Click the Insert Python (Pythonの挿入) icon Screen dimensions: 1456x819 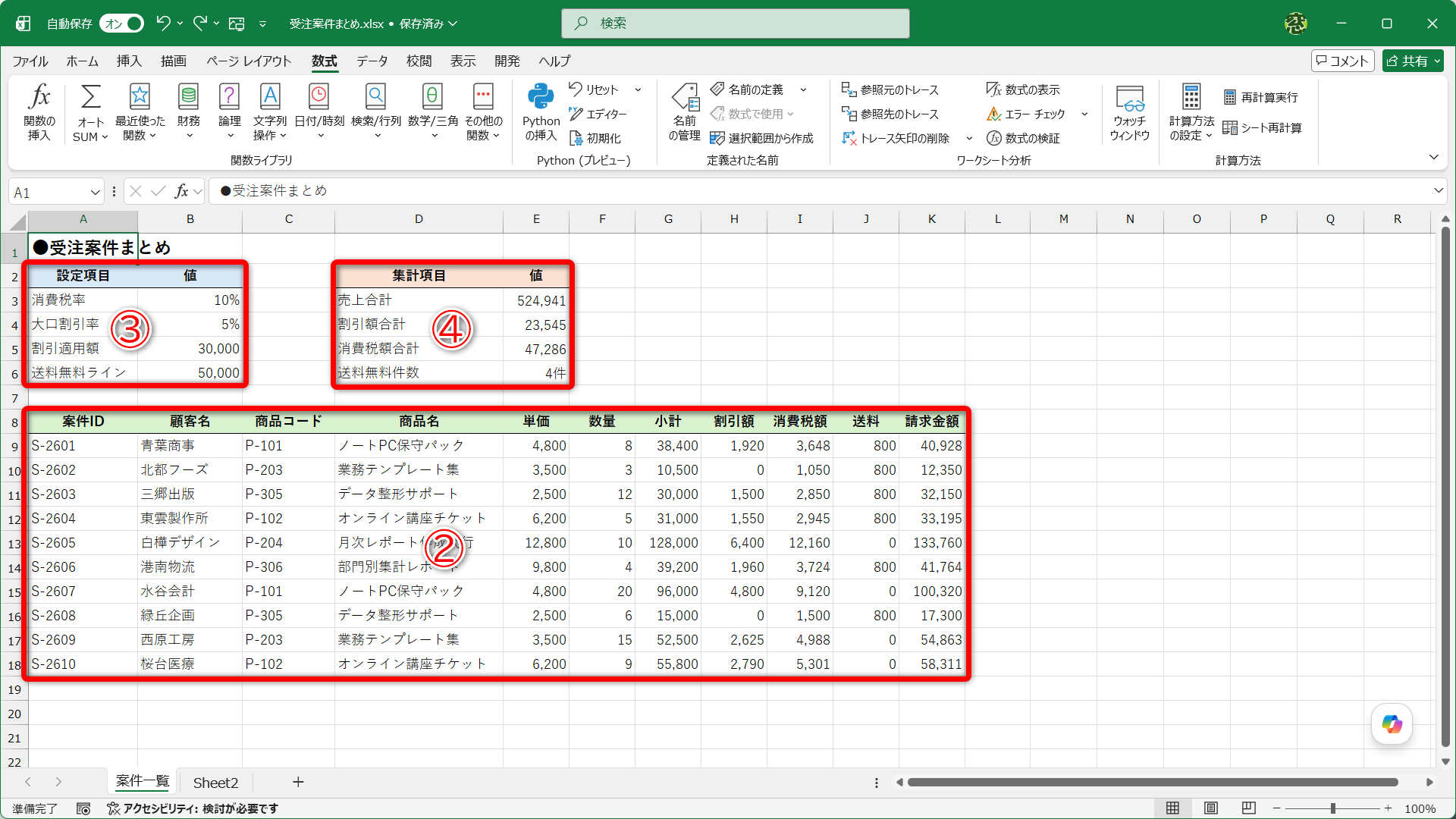coord(541,97)
